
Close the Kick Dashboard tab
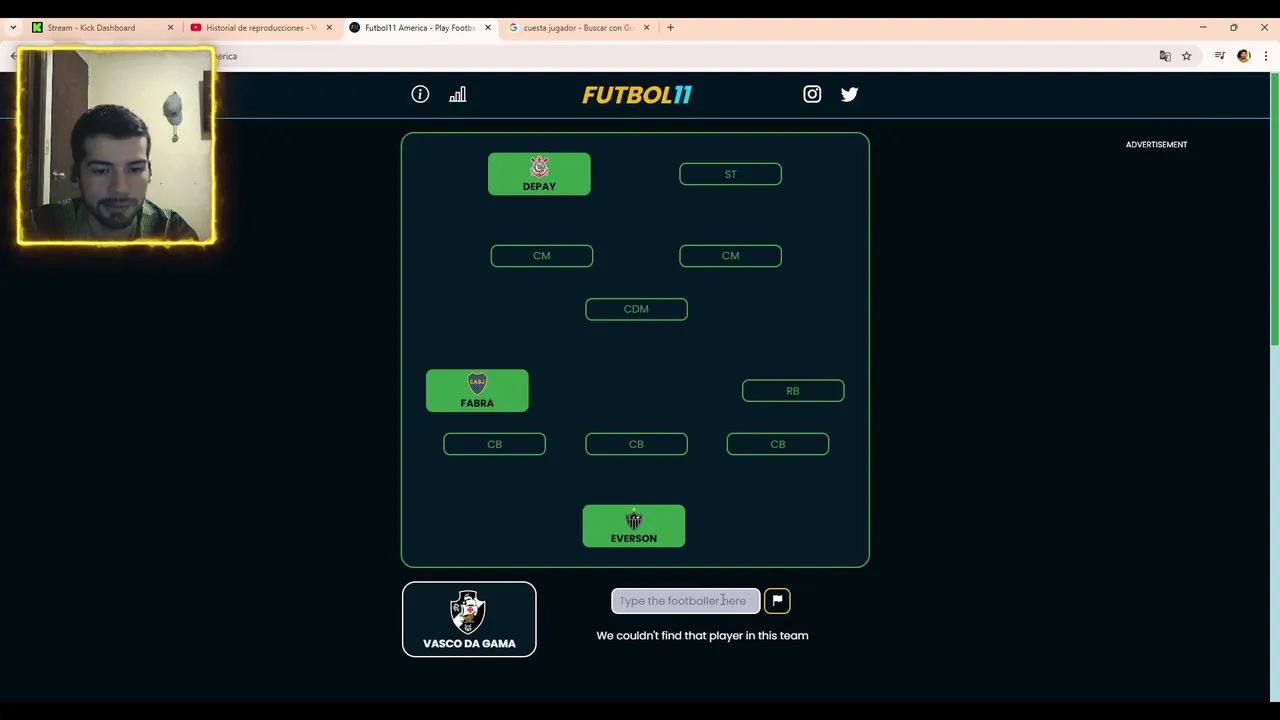[x=170, y=27]
